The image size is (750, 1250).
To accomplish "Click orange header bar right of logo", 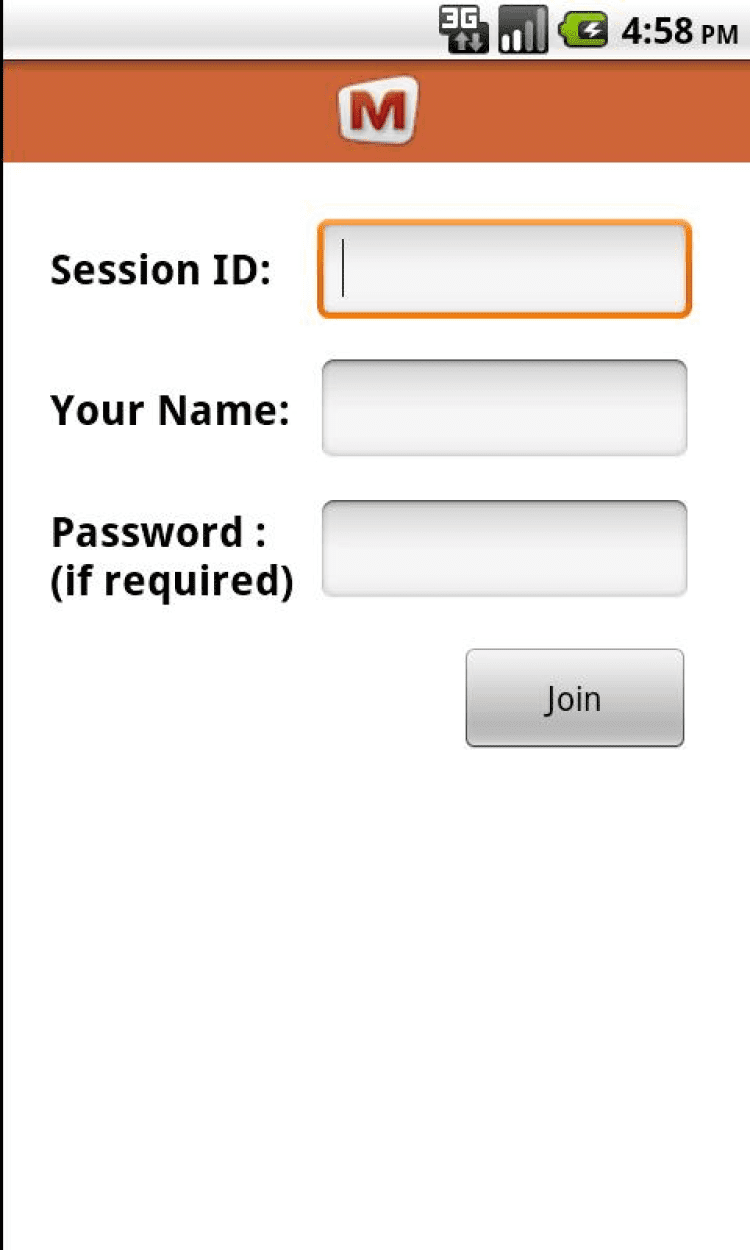I will point(590,111).
